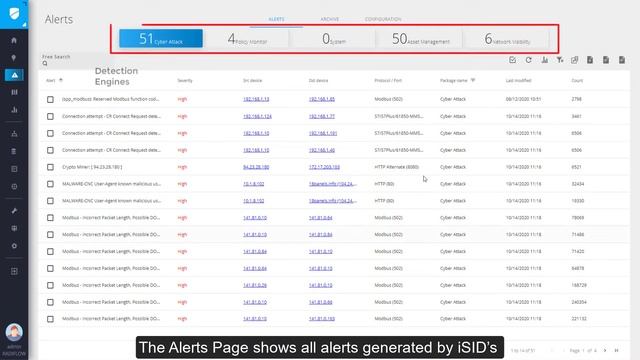This screenshot has height=360, width=640.
Task: Check the Connection attempt row to 192.168.1.40
Action: pos(50,151)
